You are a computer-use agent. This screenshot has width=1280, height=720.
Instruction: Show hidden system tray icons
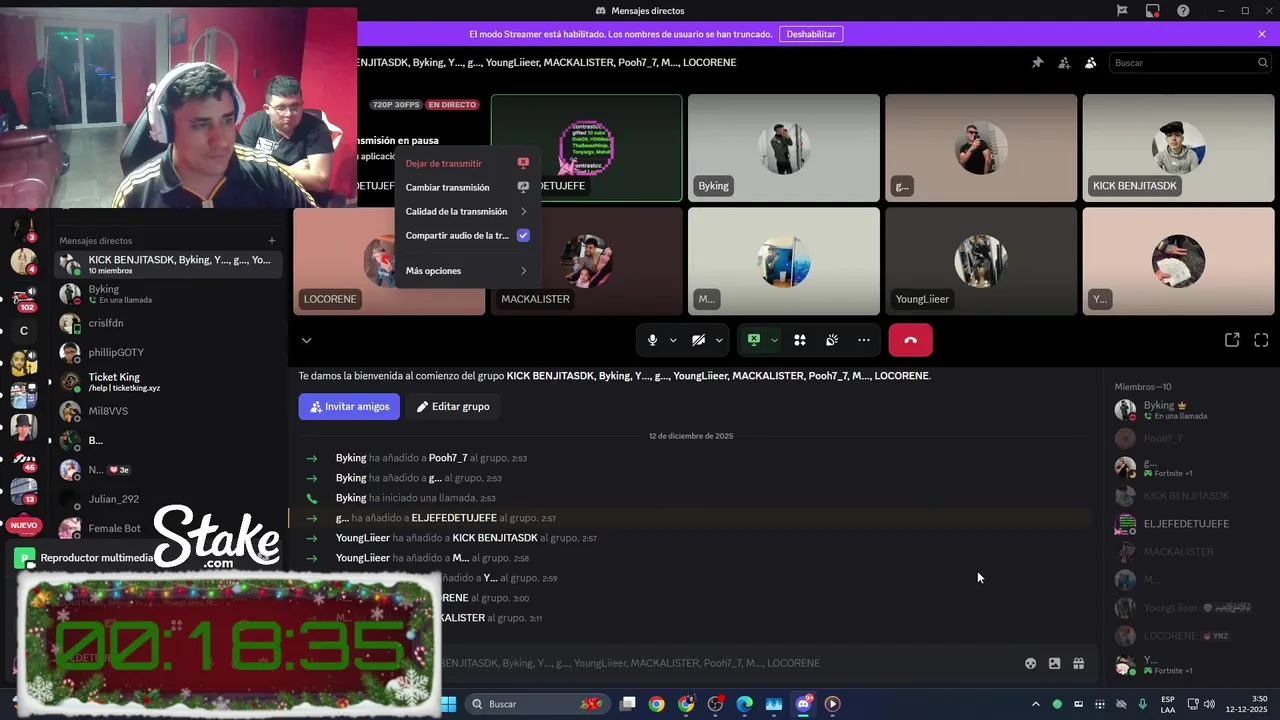[1035, 704]
